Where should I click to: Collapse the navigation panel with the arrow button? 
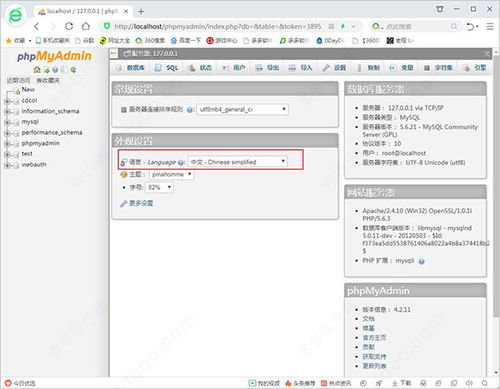(114, 53)
